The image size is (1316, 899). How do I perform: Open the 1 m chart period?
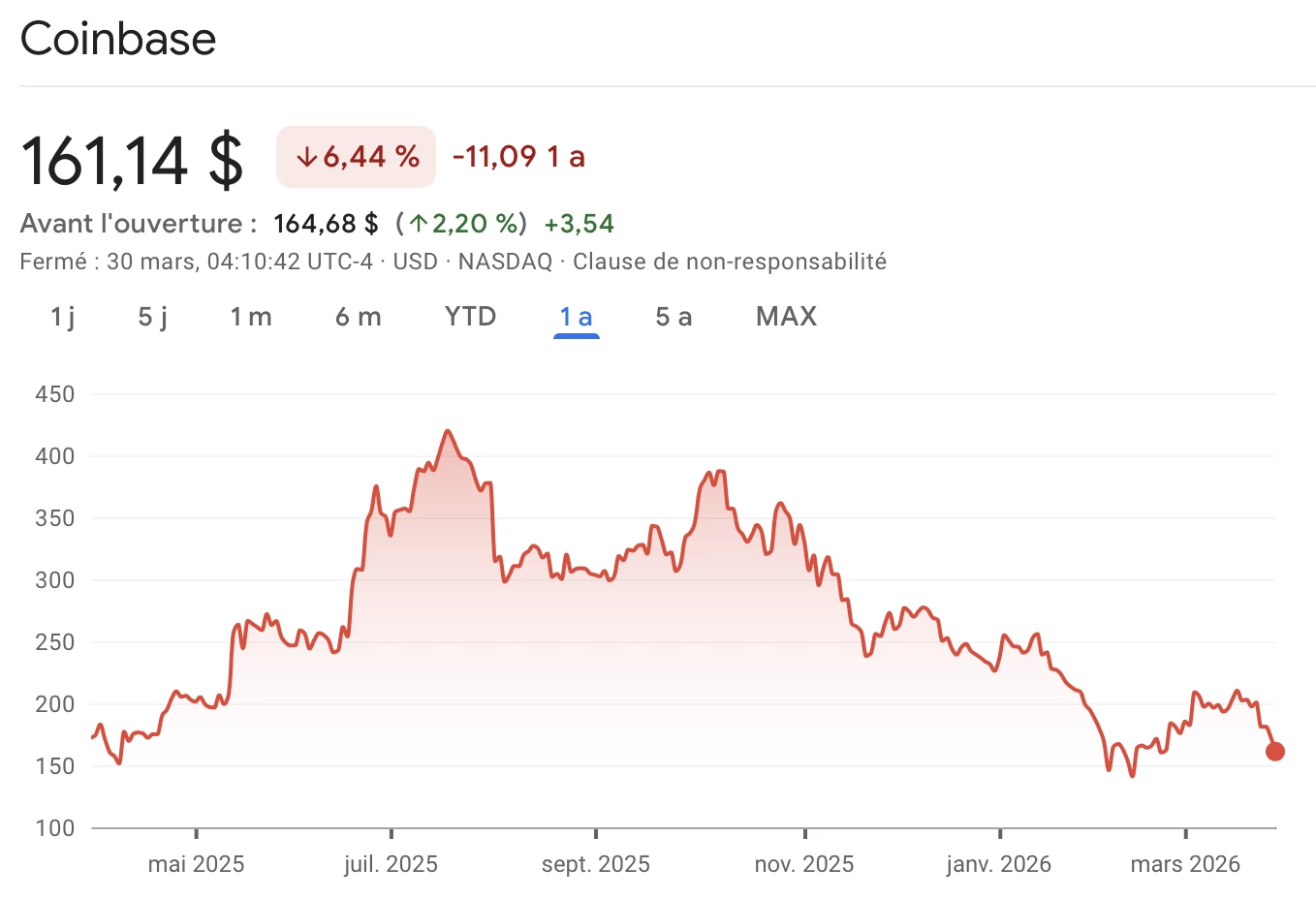pyautogui.click(x=251, y=316)
